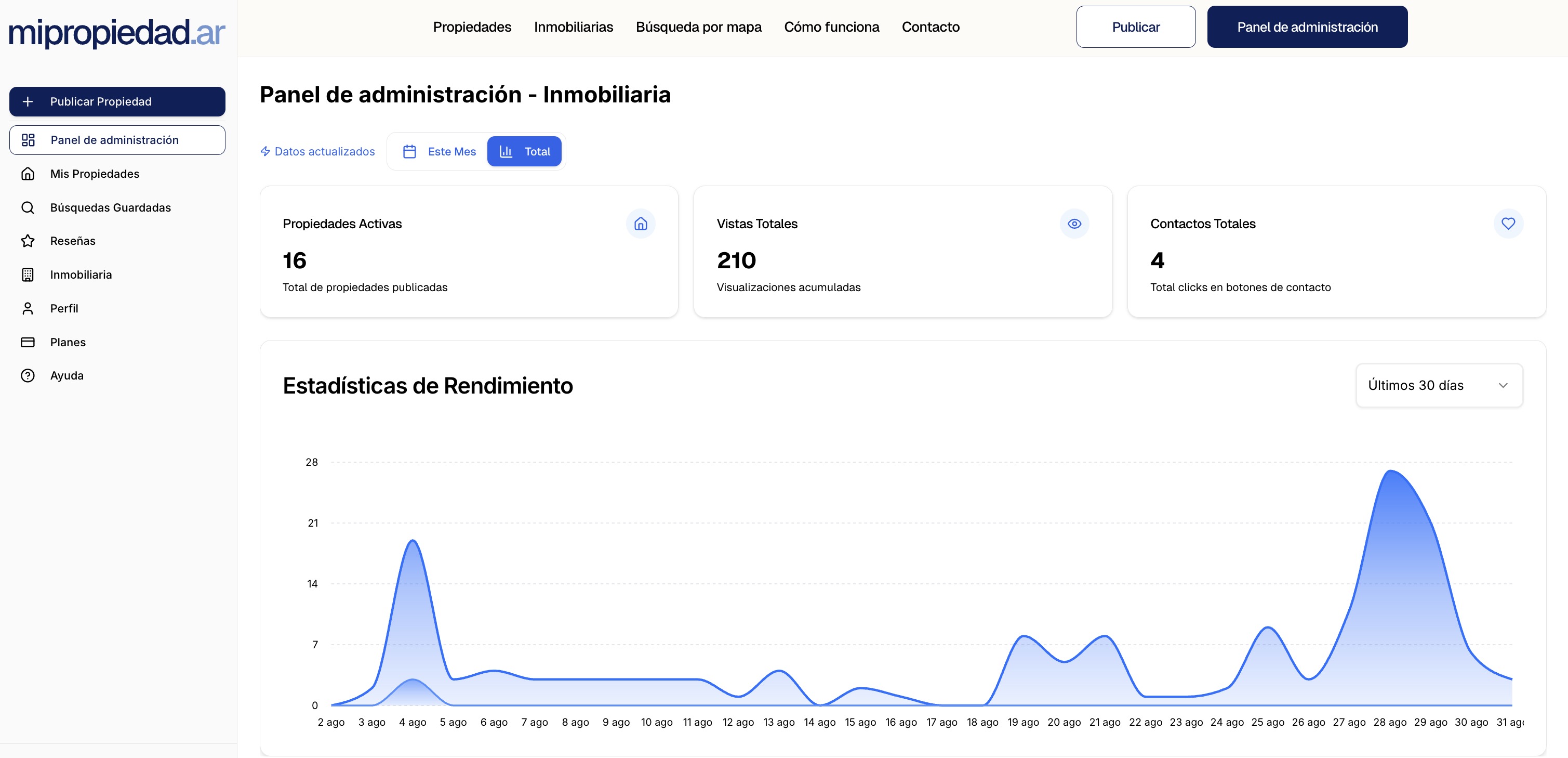The image size is (1568, 758).
Task: Open Ayuda with the question mark icon
Action: [x=28, y=375]
